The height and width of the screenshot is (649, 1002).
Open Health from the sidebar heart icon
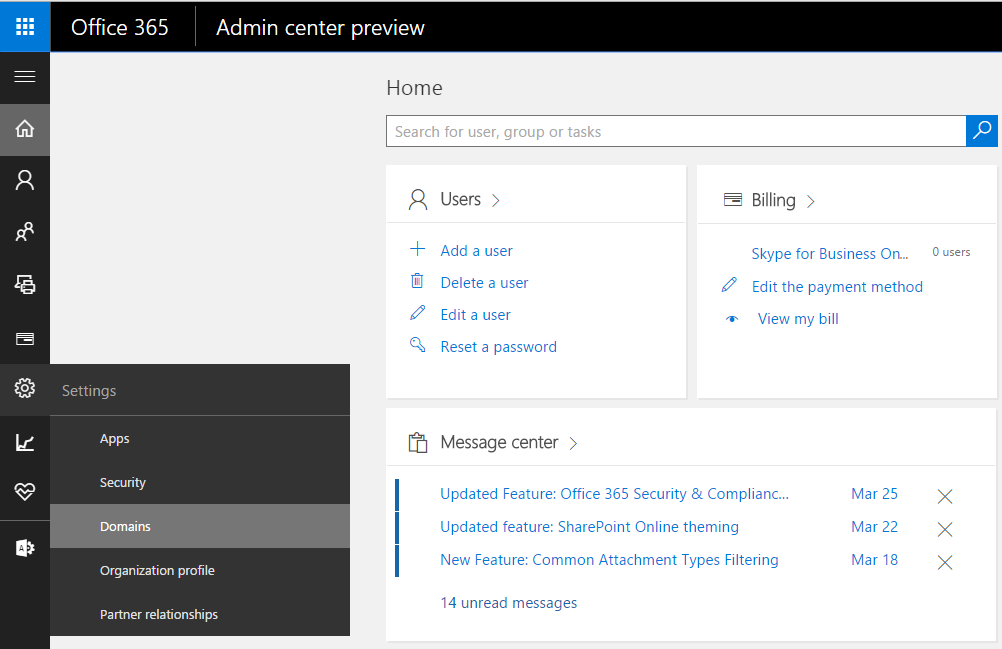click(x=25, y=492)
